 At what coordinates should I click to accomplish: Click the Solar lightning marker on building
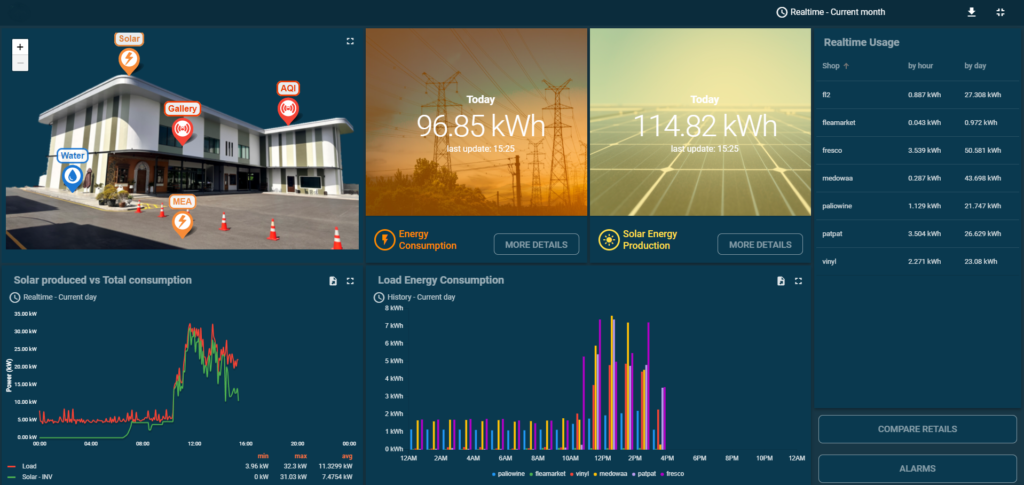(x=128, y=60)
